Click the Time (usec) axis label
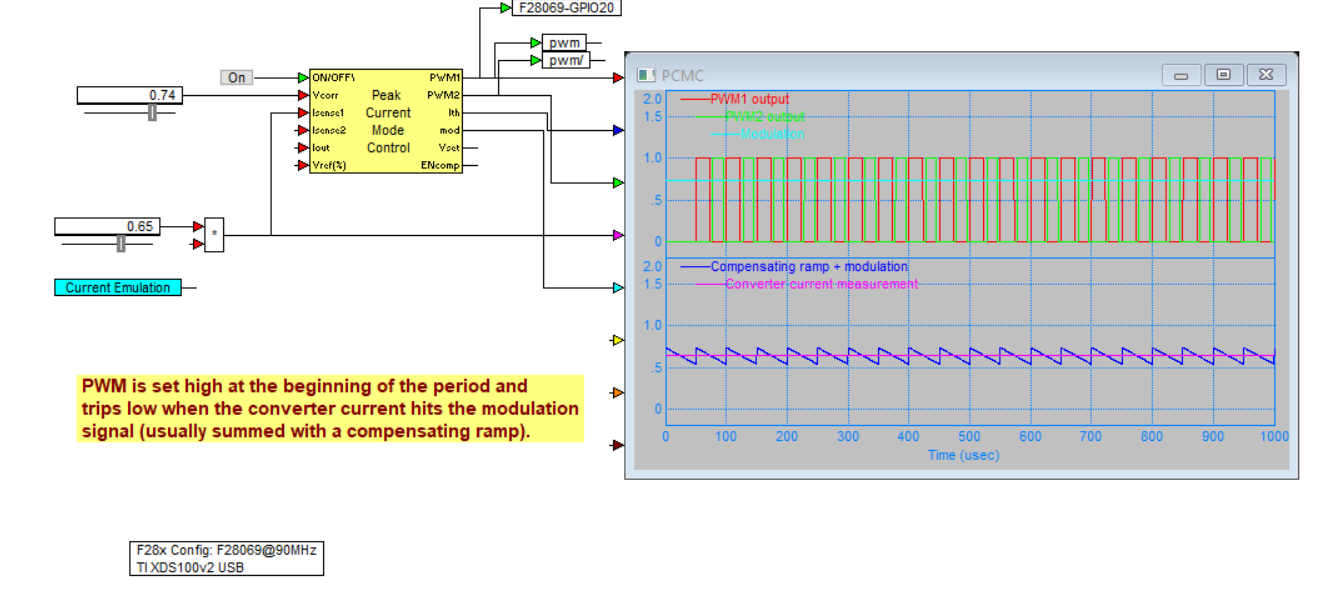 coord(964,454)
